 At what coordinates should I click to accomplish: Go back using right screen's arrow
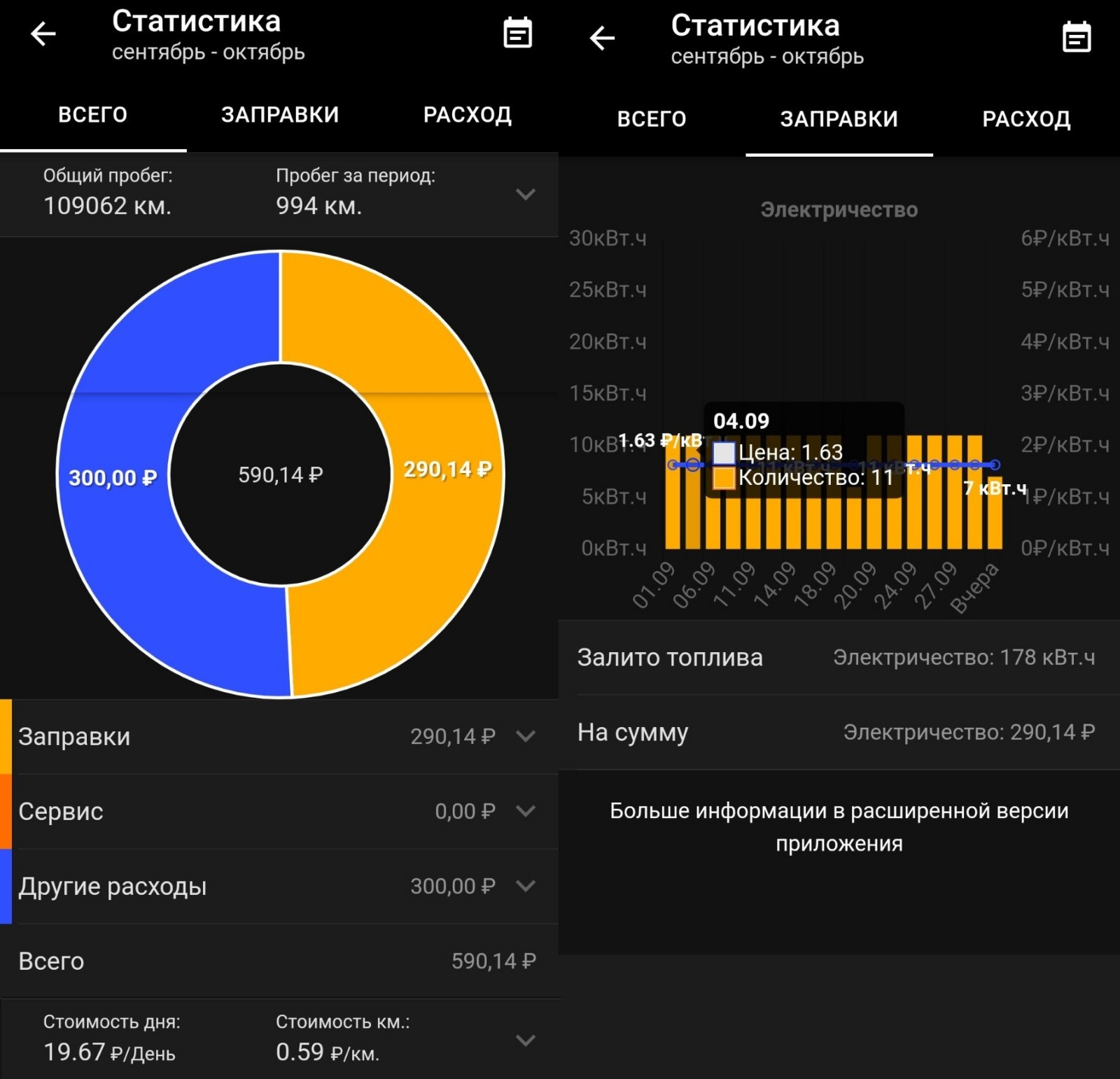[603, 38]
